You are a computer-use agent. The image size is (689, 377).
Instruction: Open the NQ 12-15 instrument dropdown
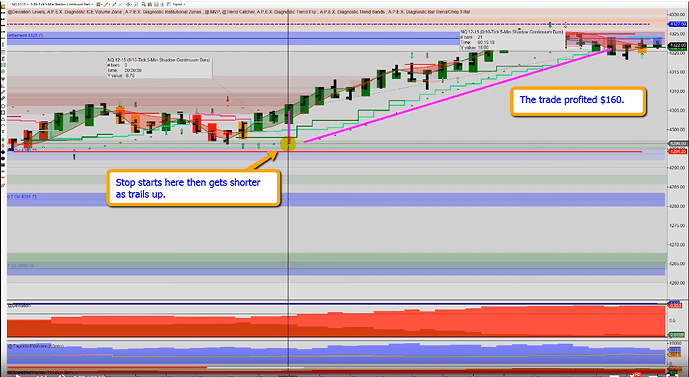(19, 4)
